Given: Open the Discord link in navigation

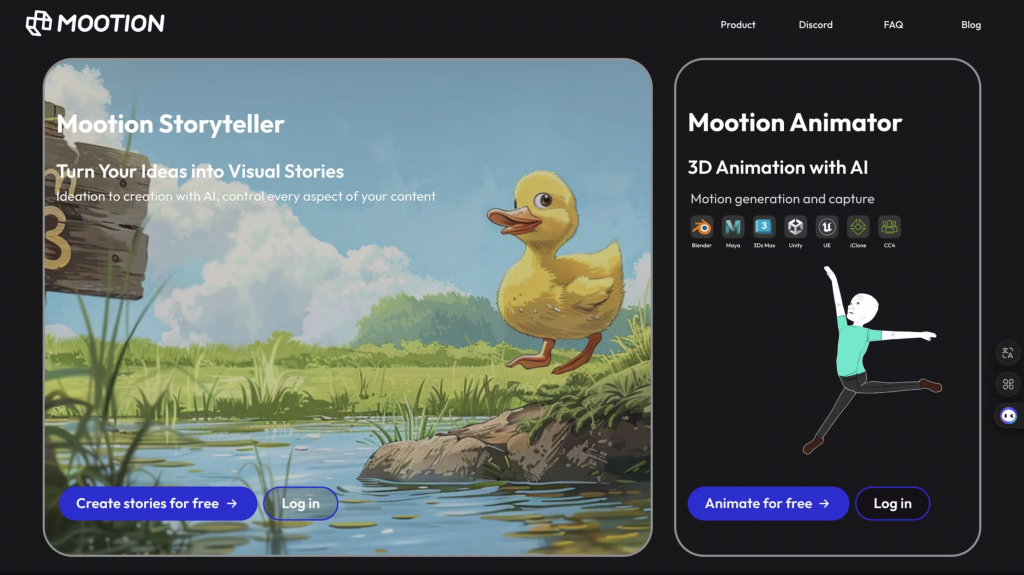Looking at the screenshot, I should (x=815, y=25).
